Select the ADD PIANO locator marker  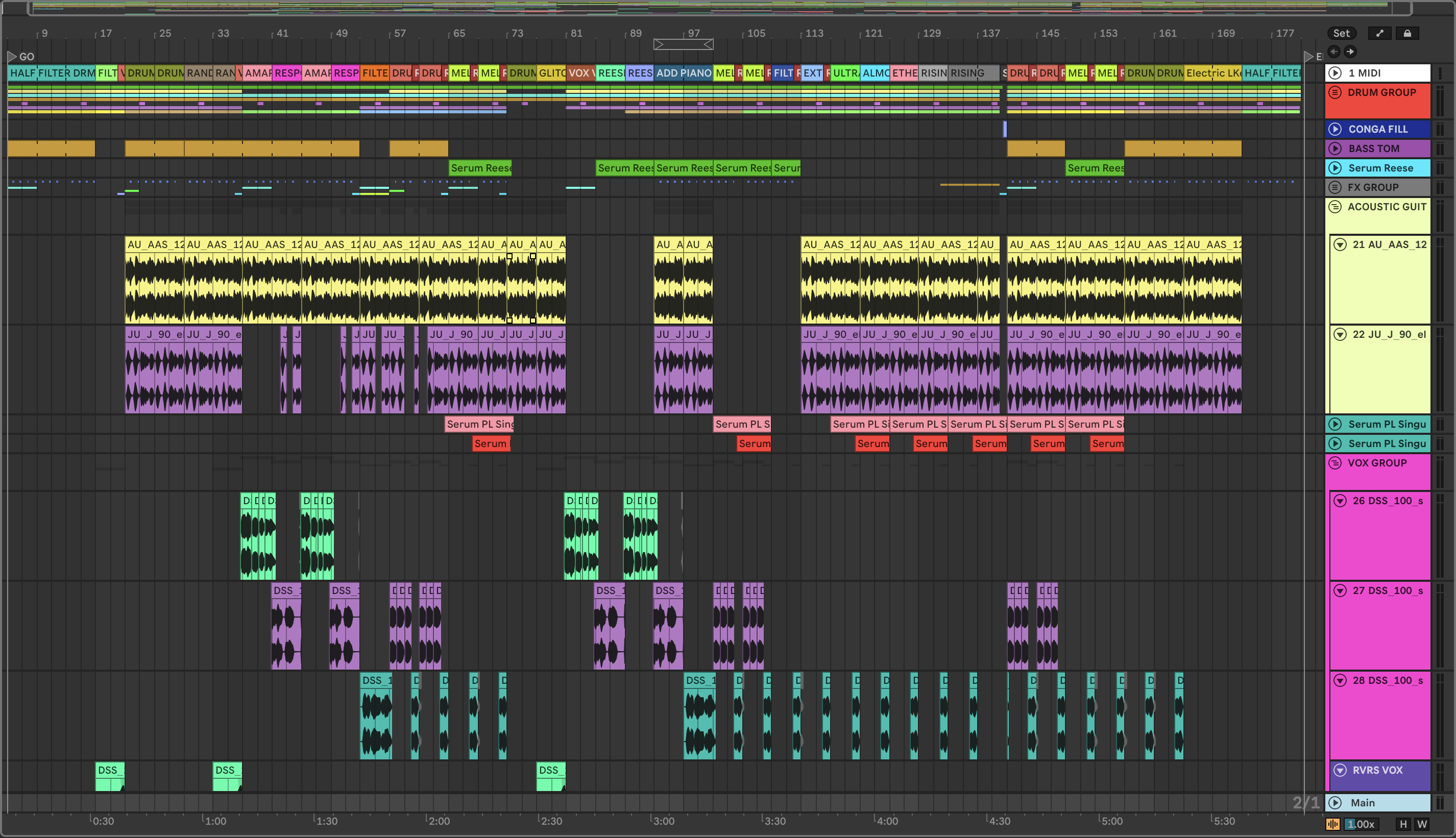pos(683,73)
